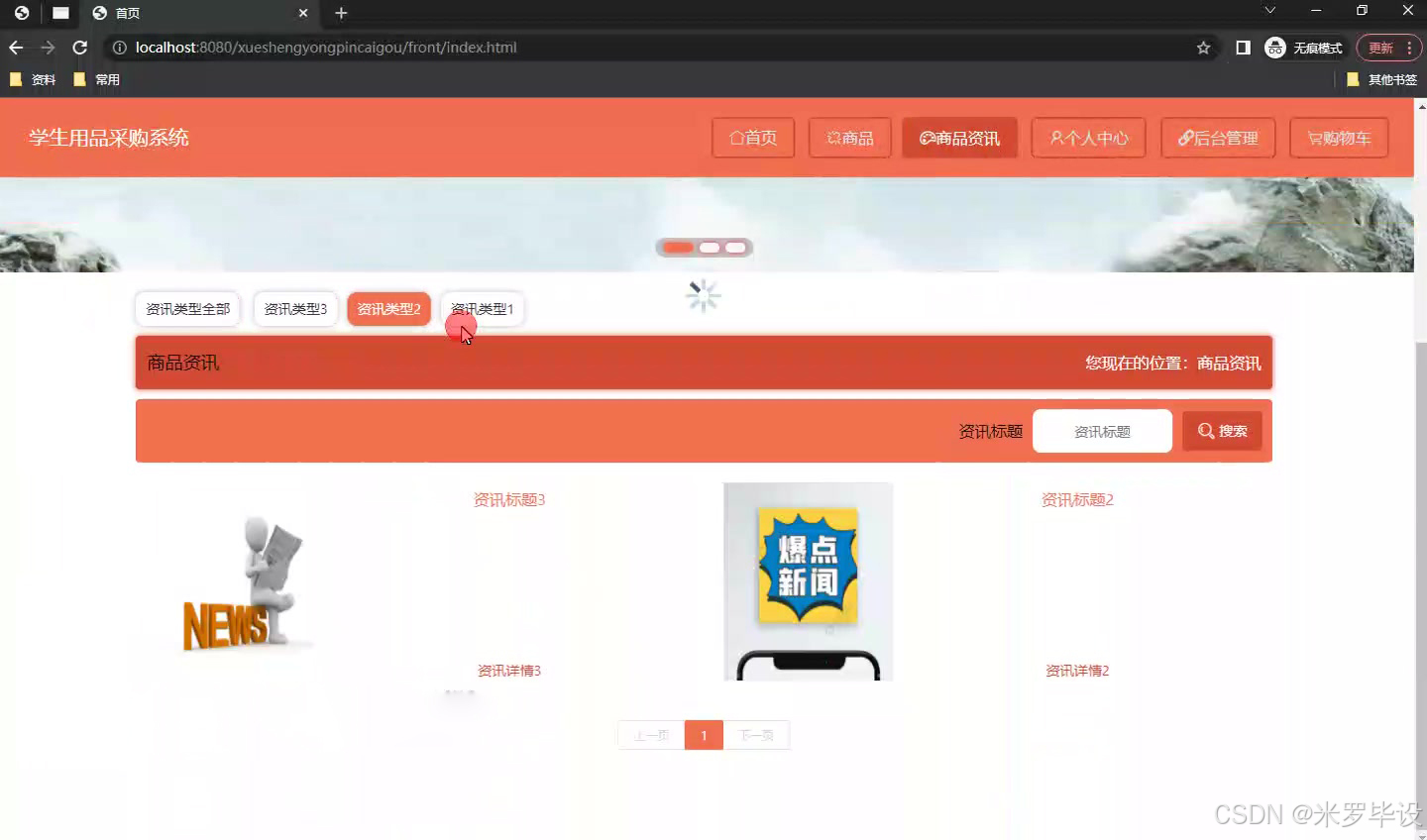This screenshot has width=1427, height=840.
Task: Go to the next page 下一页
Action: pos(756,735)
